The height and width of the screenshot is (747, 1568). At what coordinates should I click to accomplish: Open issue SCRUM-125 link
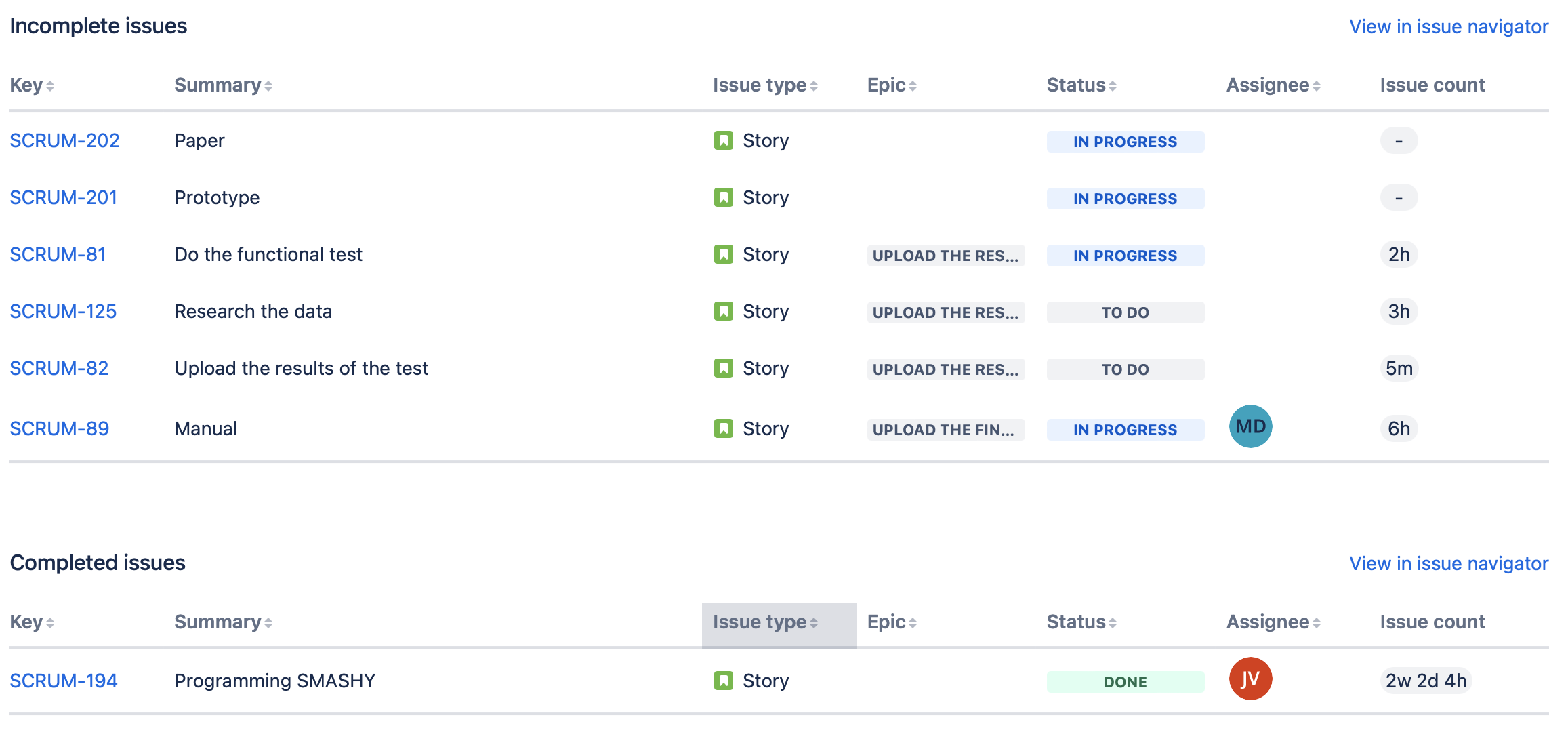[63, 311]
